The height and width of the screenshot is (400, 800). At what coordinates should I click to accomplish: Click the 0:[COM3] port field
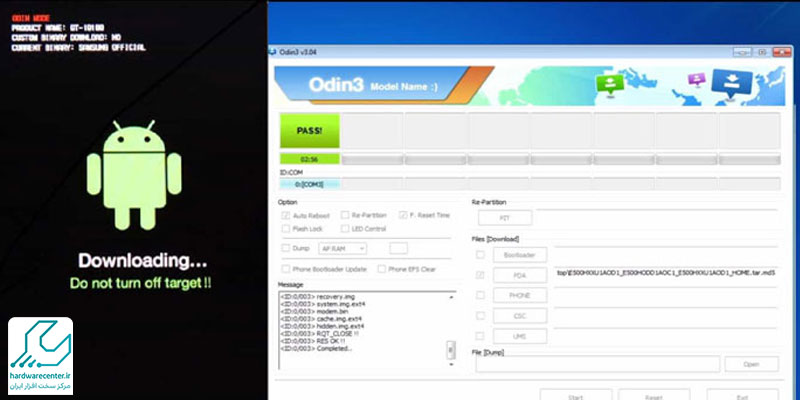310,184
